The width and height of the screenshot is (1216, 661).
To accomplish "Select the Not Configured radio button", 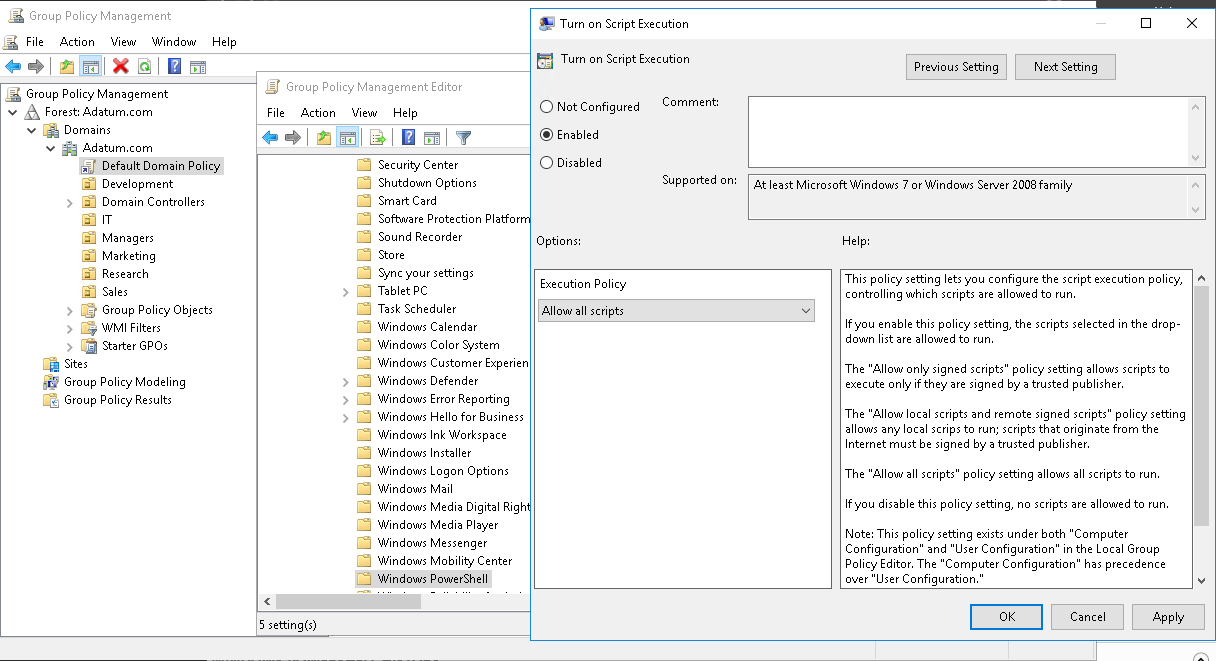I will 546,107.
